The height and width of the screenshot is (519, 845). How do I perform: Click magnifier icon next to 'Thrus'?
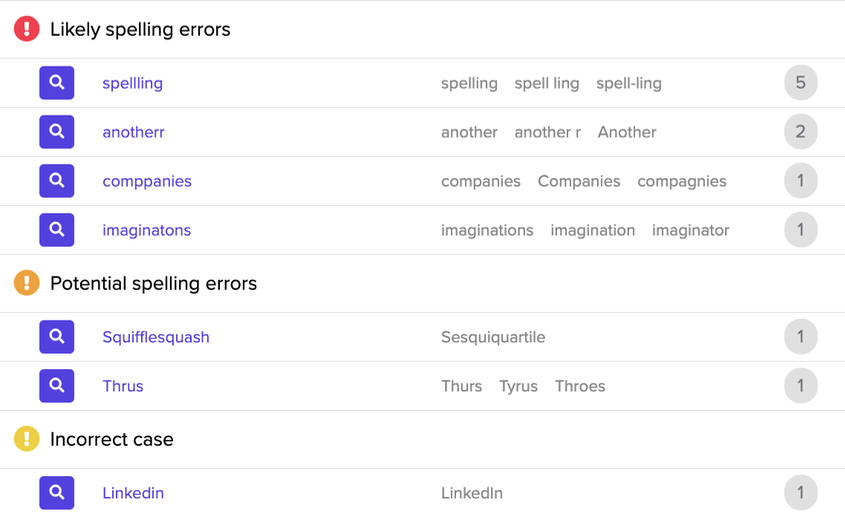point(57,386)
